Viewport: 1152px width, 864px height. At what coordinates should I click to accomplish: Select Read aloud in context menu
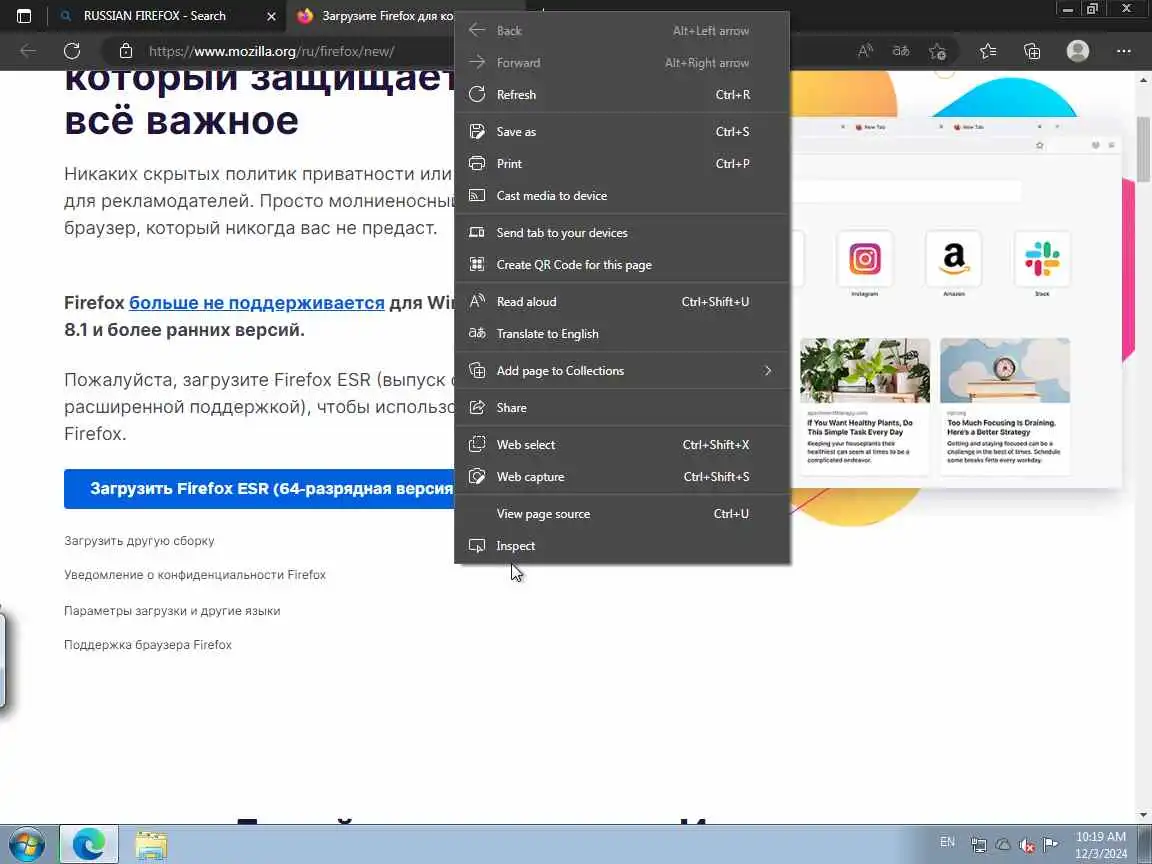point(622,302)
